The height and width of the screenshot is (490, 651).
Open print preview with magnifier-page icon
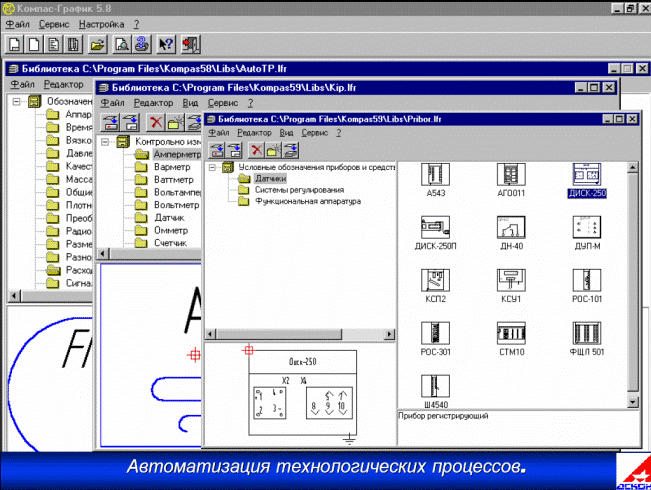(122, 44)
